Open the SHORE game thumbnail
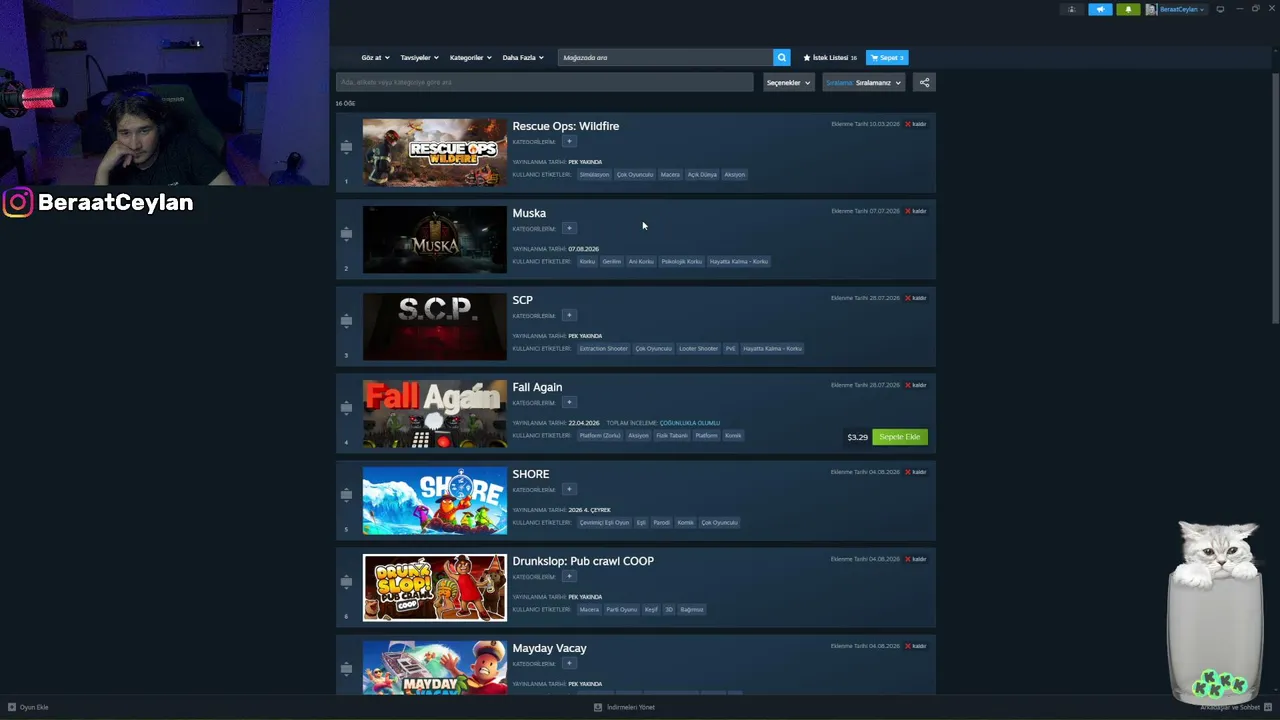Viewport: 1280px width, 720px height. point(435,500)
